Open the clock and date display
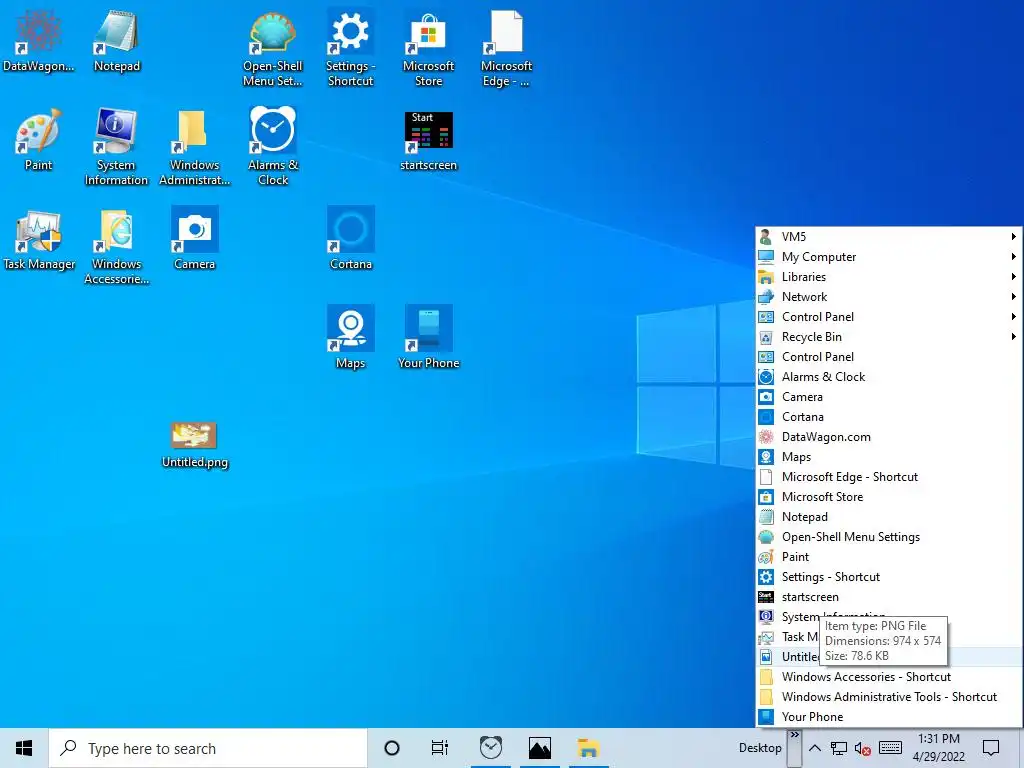The width and height of the screenshot is (1024, 768). tap(938, 748)
